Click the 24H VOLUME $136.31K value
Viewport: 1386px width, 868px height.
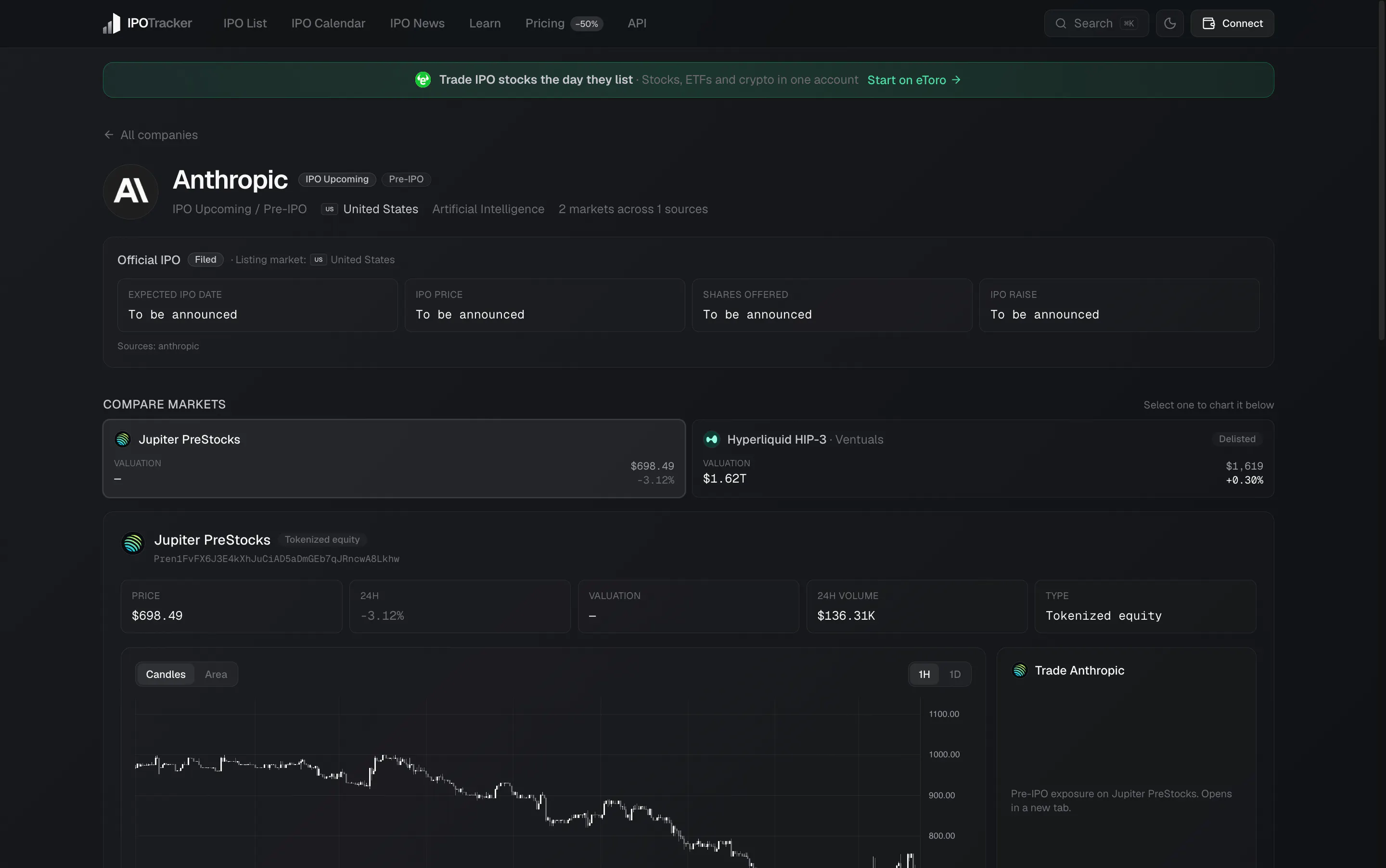pyautogui.click(x=847, y=616)
